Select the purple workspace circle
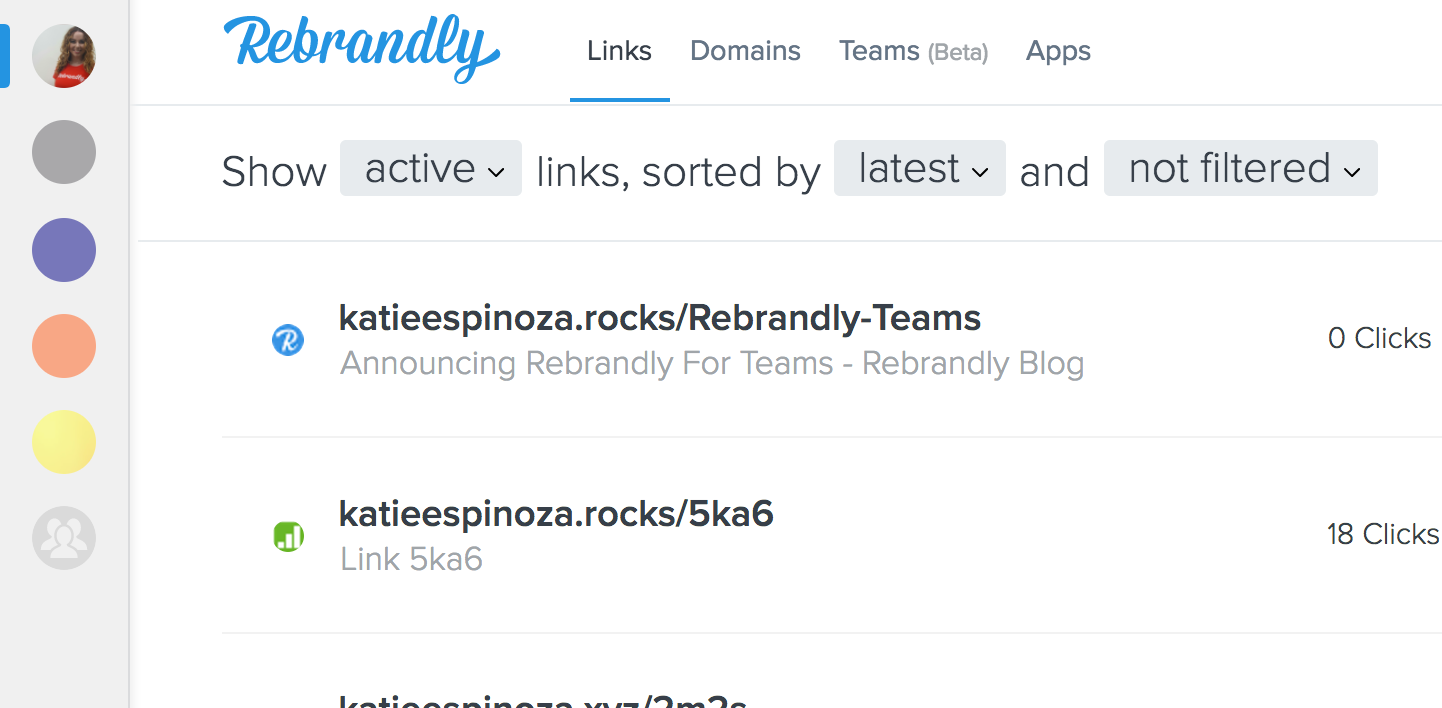 pyautogui.click(x=64, y=249)
